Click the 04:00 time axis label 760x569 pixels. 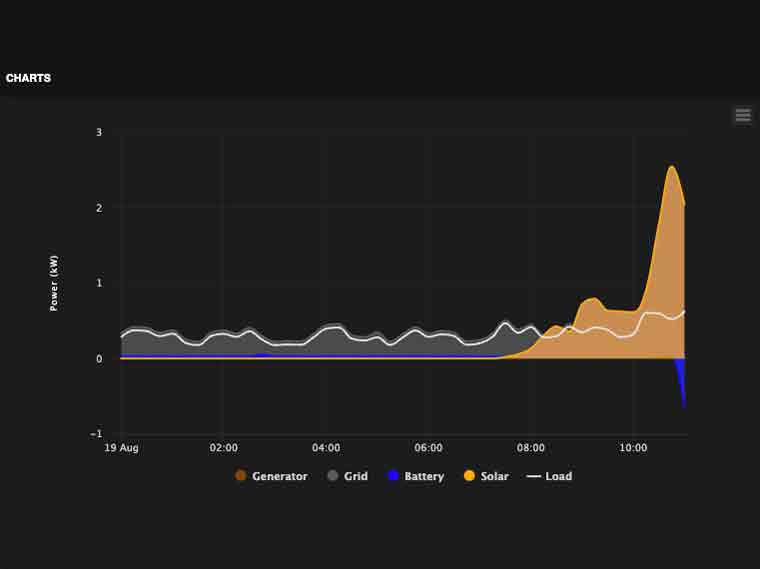(x=326, y=448)
